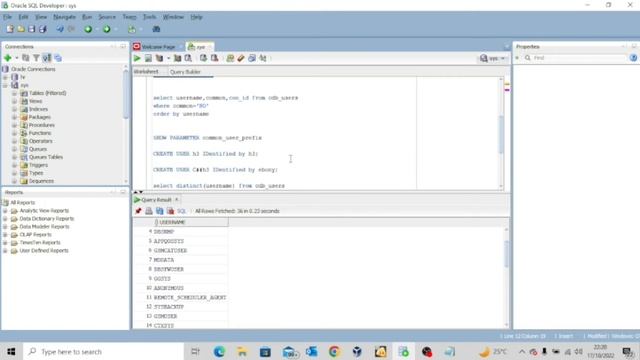The width and height of the screenshot is (640, 360).
Task: Open the Tools menu
Action: (149, 17)
